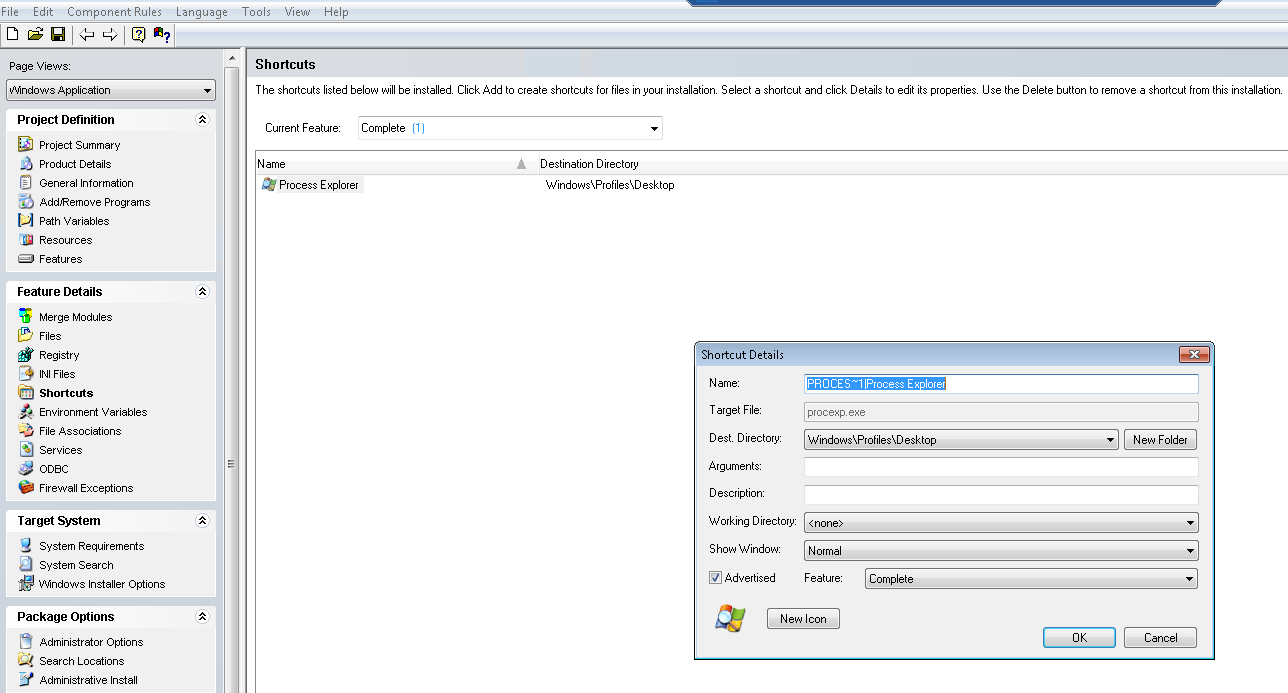Image resolution: width=1288 pixels, height=693 pixels.
Task: Click the Save floppy disk toolbar icon
Action: [x=58, y=35]
